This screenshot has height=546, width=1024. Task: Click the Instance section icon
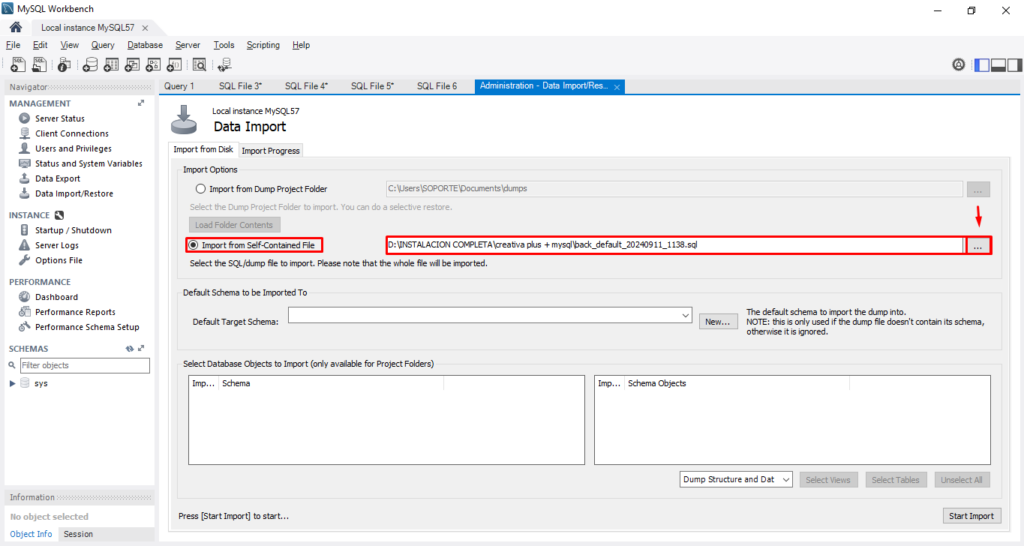coord(59,215)
